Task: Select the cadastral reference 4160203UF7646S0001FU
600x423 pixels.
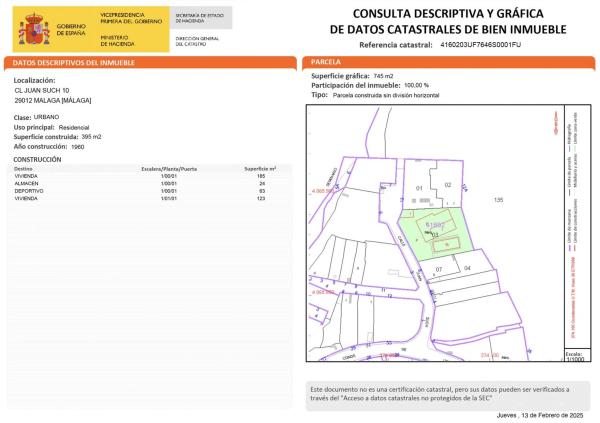Action: [x=481, y=44]
